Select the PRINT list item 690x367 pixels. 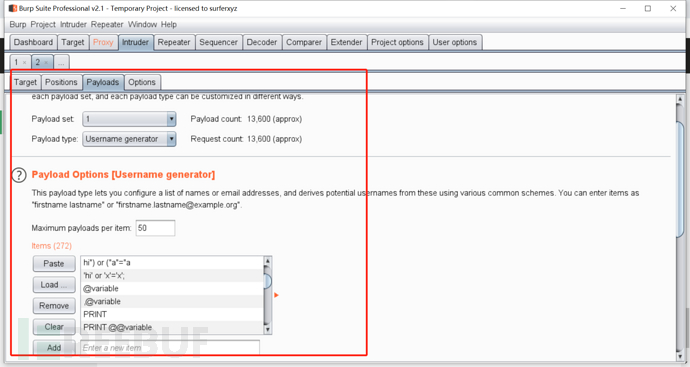[x=172, y=314]
